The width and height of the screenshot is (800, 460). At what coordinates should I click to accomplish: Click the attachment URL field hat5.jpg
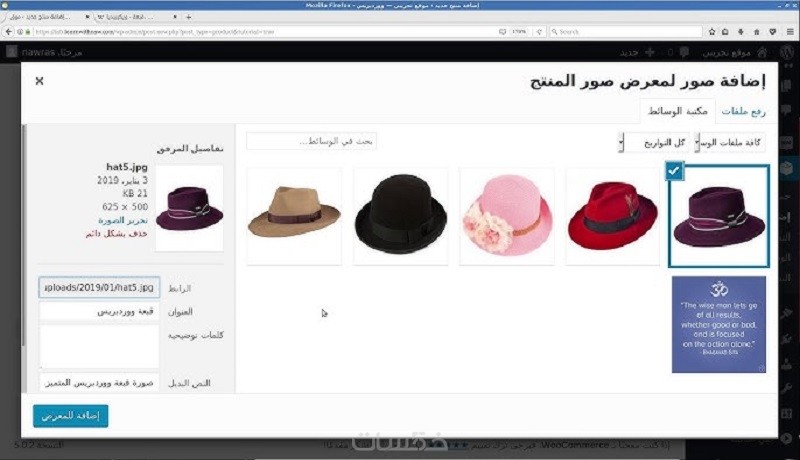point(99,288)
